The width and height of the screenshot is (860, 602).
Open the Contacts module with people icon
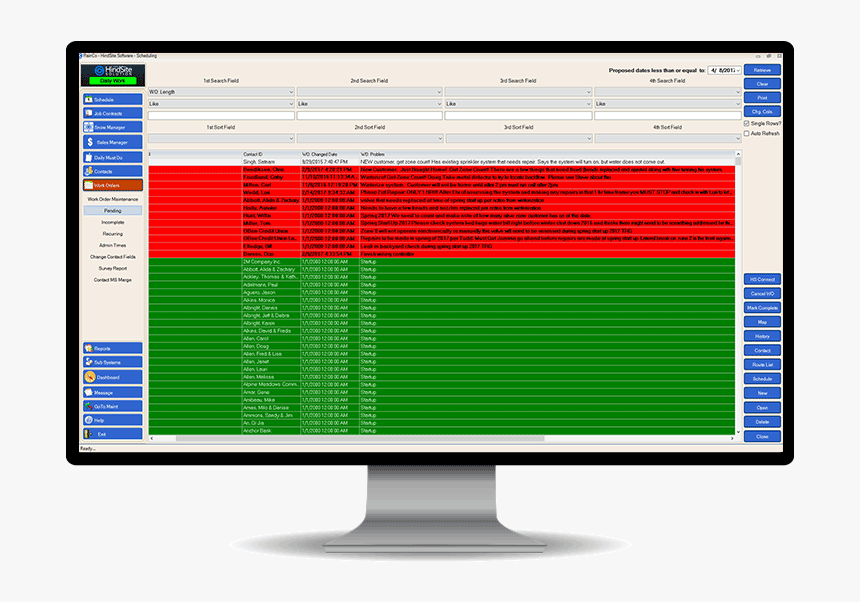112,171
